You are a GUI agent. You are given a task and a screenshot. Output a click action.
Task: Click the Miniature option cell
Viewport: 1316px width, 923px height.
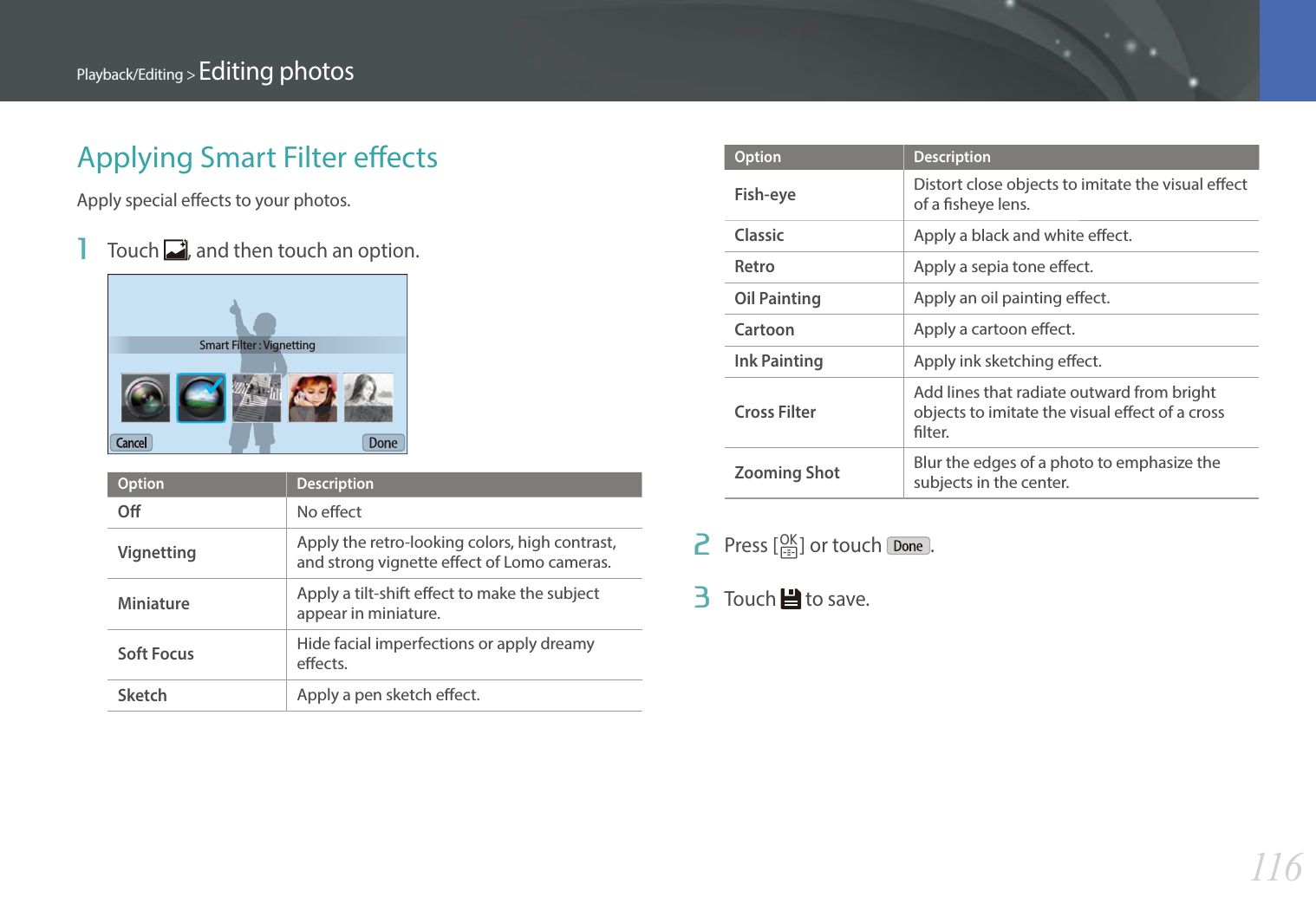tap(197, 604)
